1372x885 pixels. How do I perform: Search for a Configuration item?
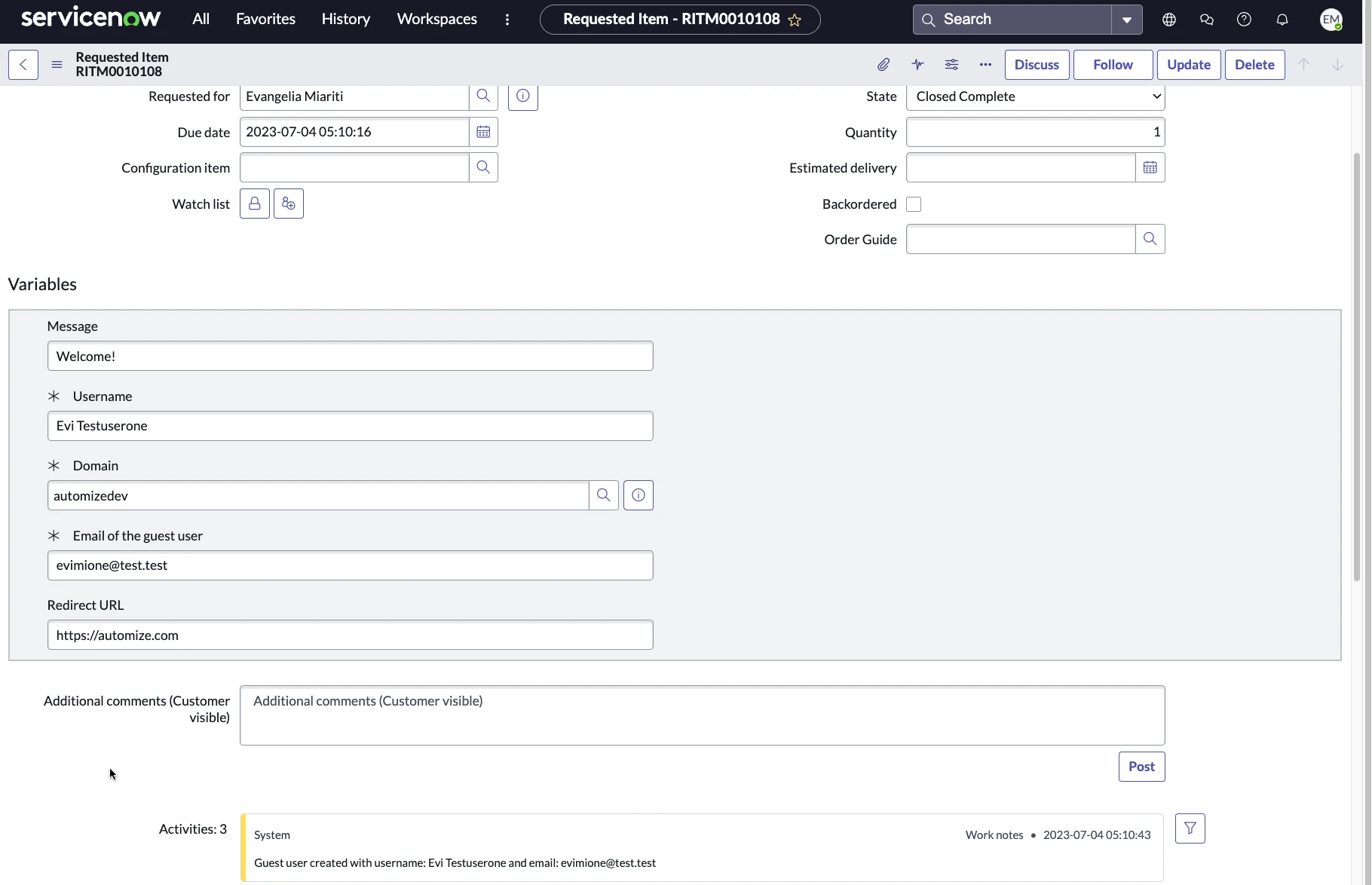click(483, 167)
